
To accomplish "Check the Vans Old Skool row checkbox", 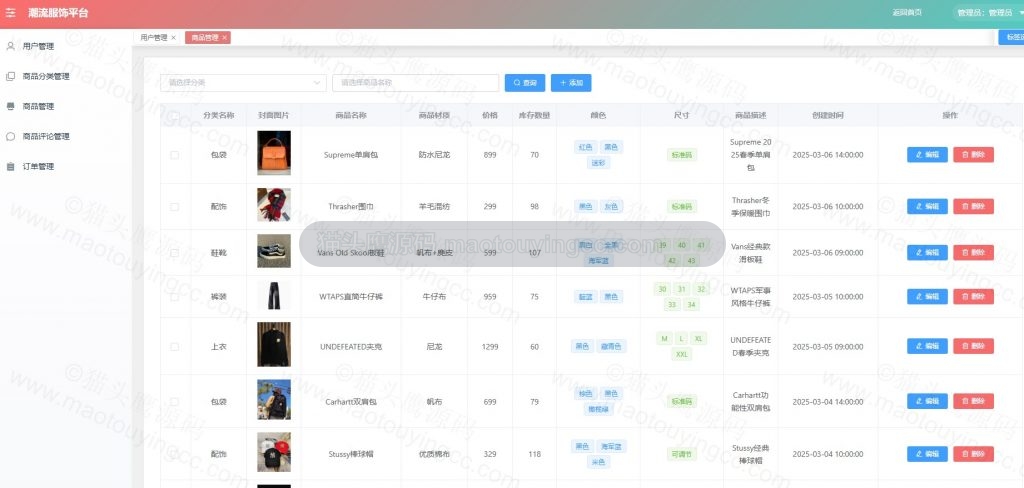I will point(174,252).
